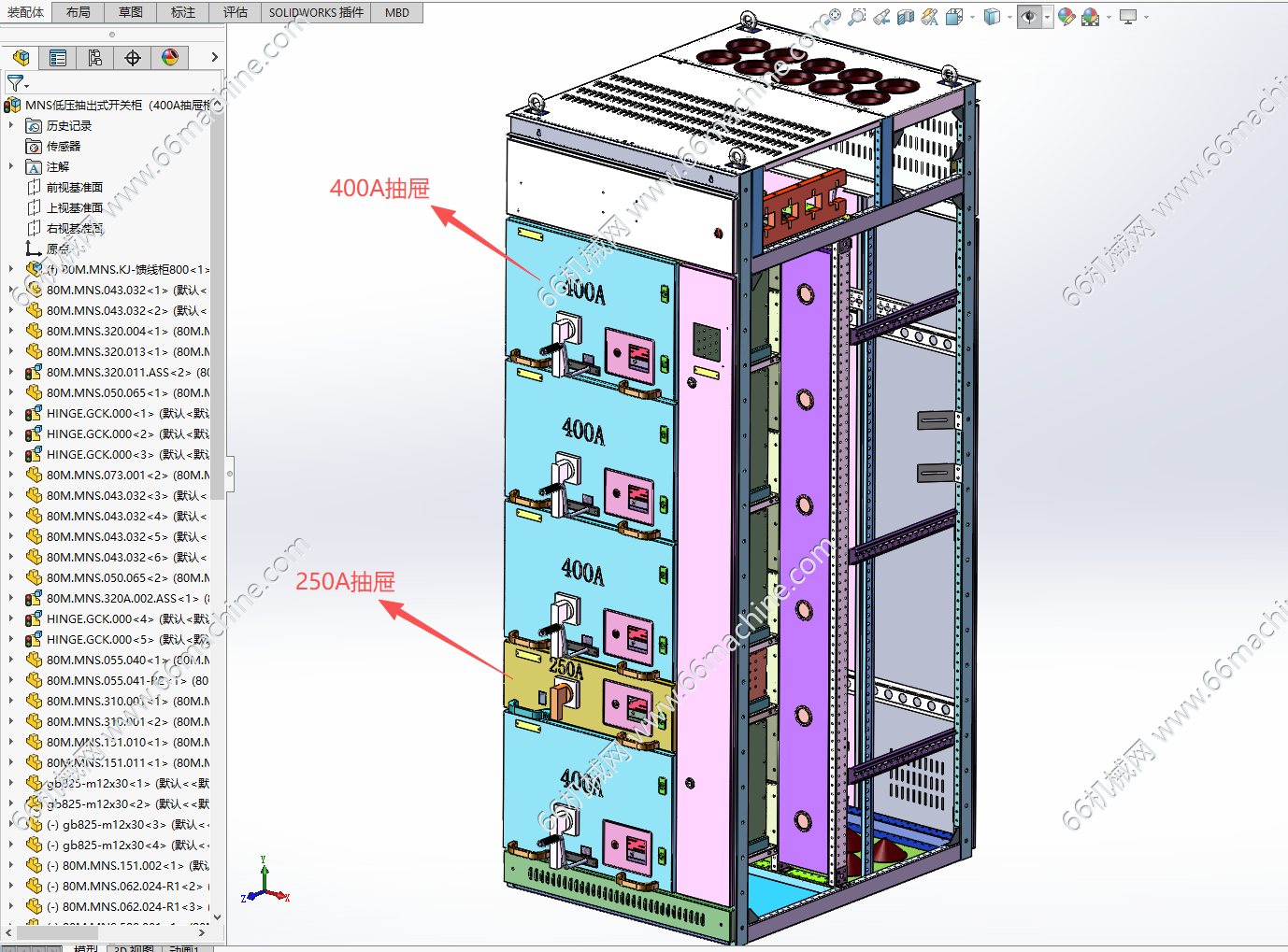Click the feature tree scroll down arrow
This screenshot has width=1288, height=952.
click(x=218, y=917)
